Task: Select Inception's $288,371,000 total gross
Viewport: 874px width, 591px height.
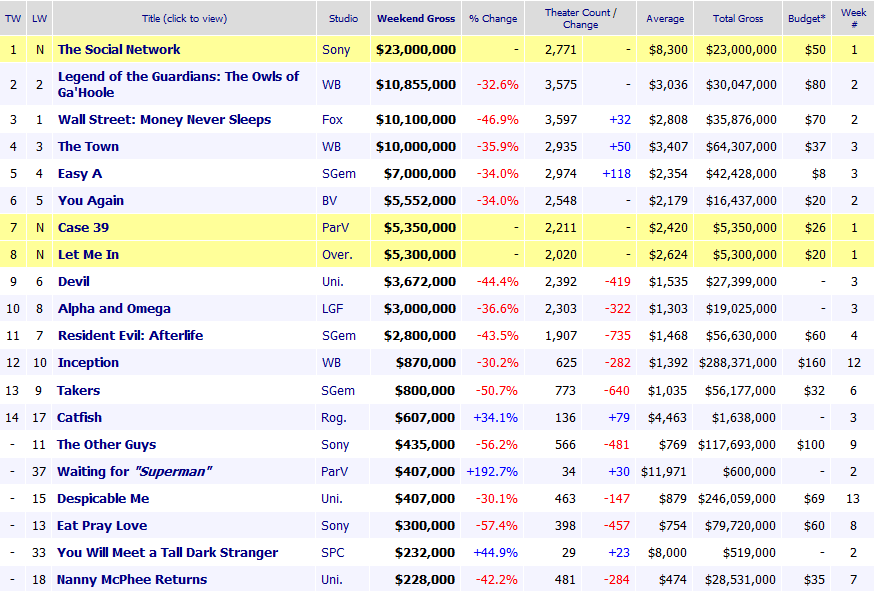Action: pyautogui.click(x=737, y=363)
